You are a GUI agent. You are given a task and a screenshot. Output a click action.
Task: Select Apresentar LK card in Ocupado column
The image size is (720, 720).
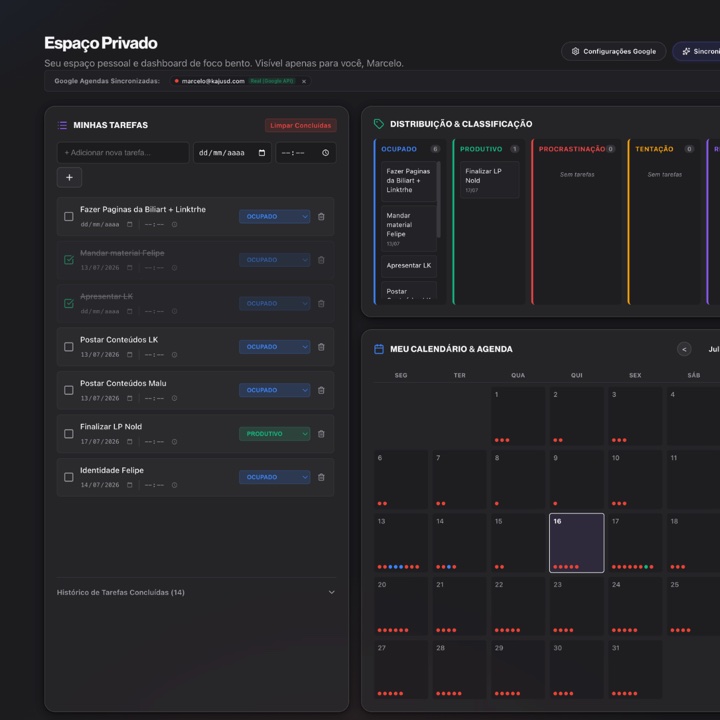coord(409,266)
